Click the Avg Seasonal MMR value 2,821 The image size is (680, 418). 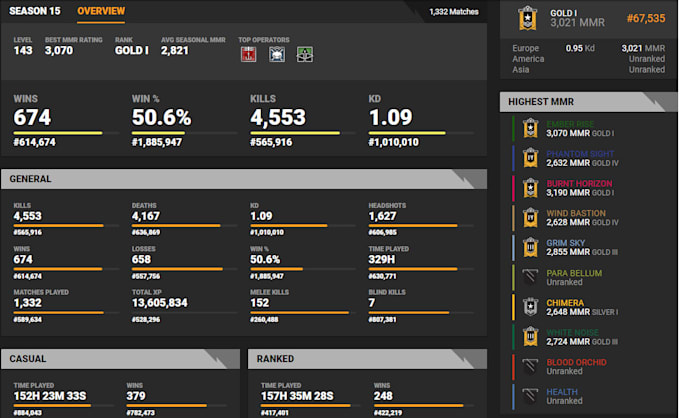tap(175, 51)
